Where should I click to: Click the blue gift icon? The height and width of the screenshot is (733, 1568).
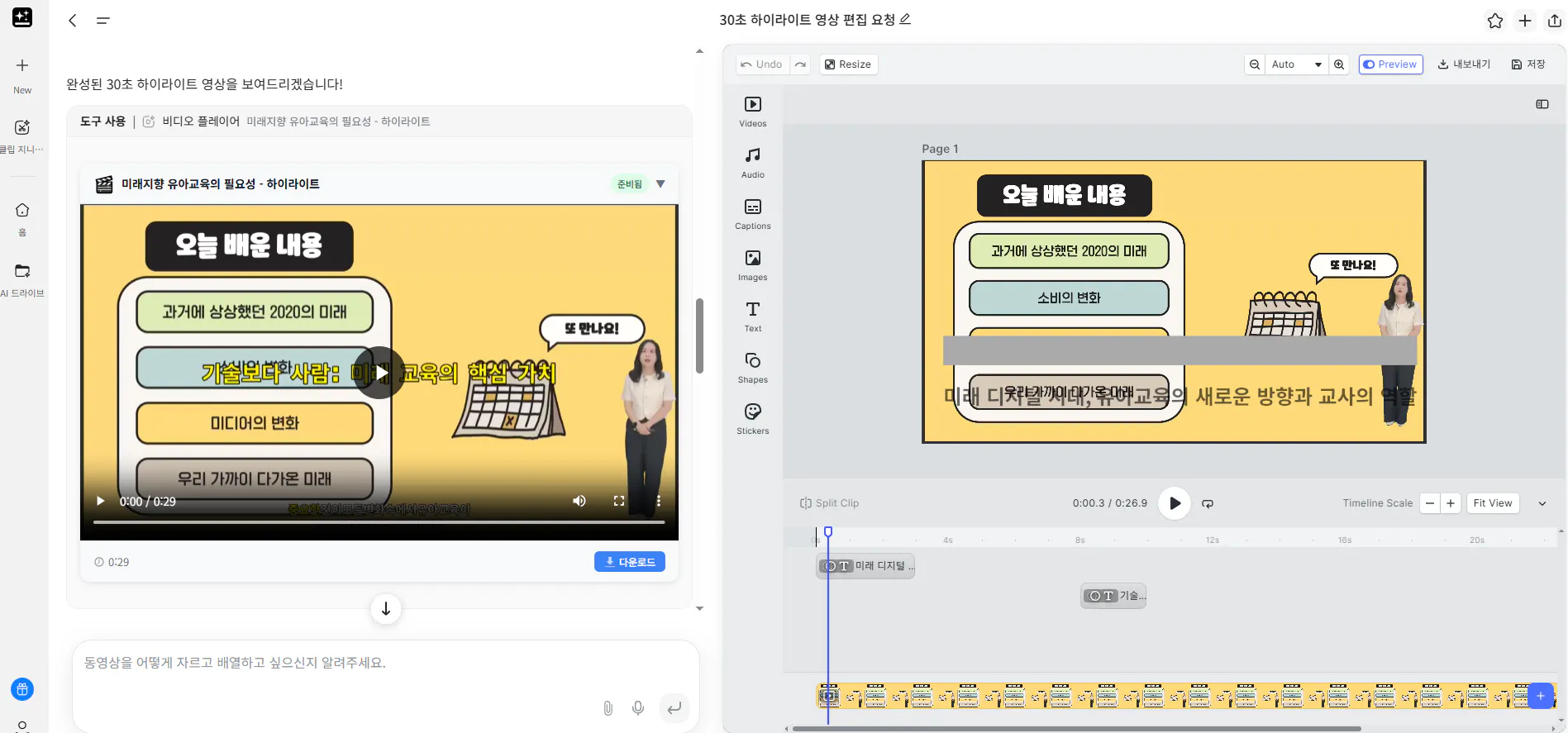point(22,689)
